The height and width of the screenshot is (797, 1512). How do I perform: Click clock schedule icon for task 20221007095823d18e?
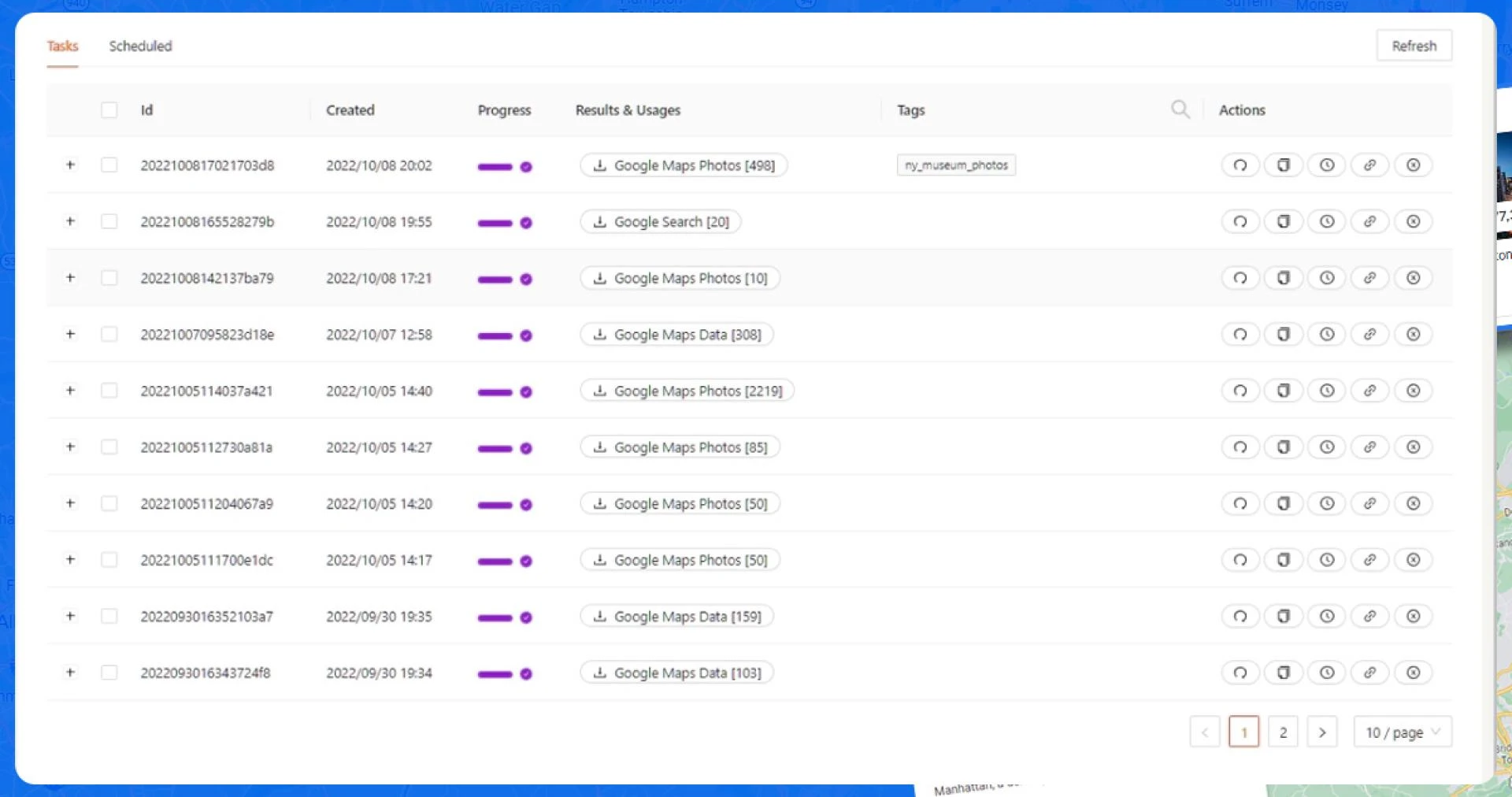coord(1326,335)
